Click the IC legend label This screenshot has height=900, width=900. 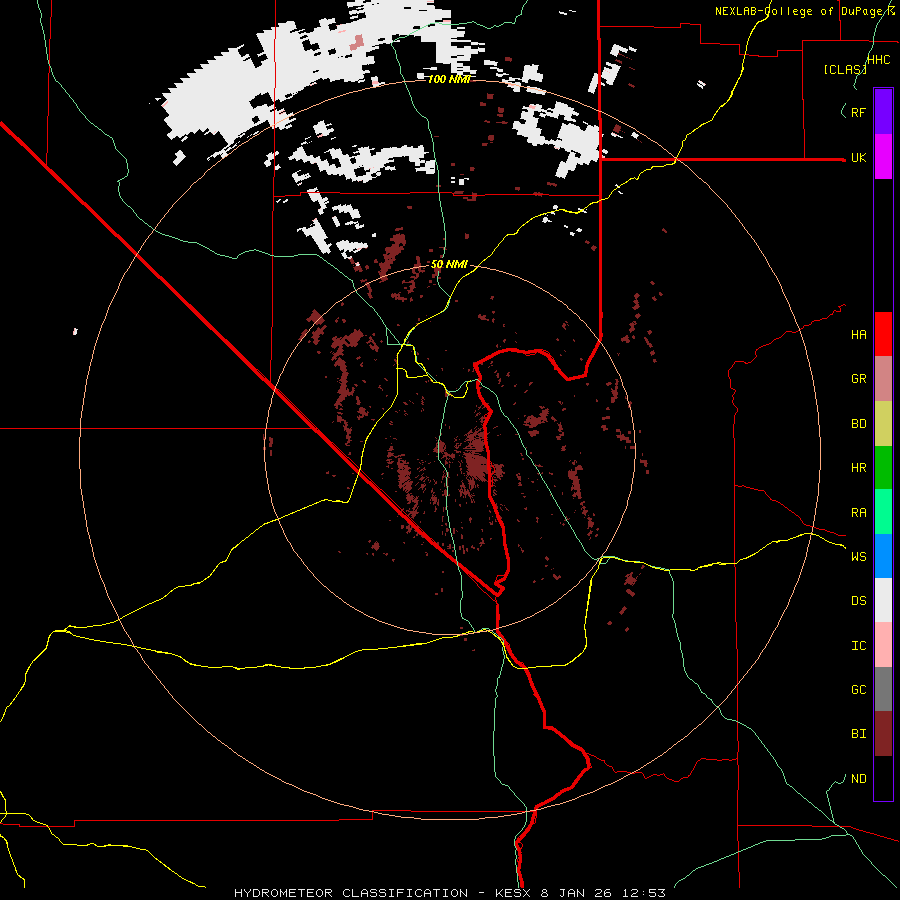[858, 645]
